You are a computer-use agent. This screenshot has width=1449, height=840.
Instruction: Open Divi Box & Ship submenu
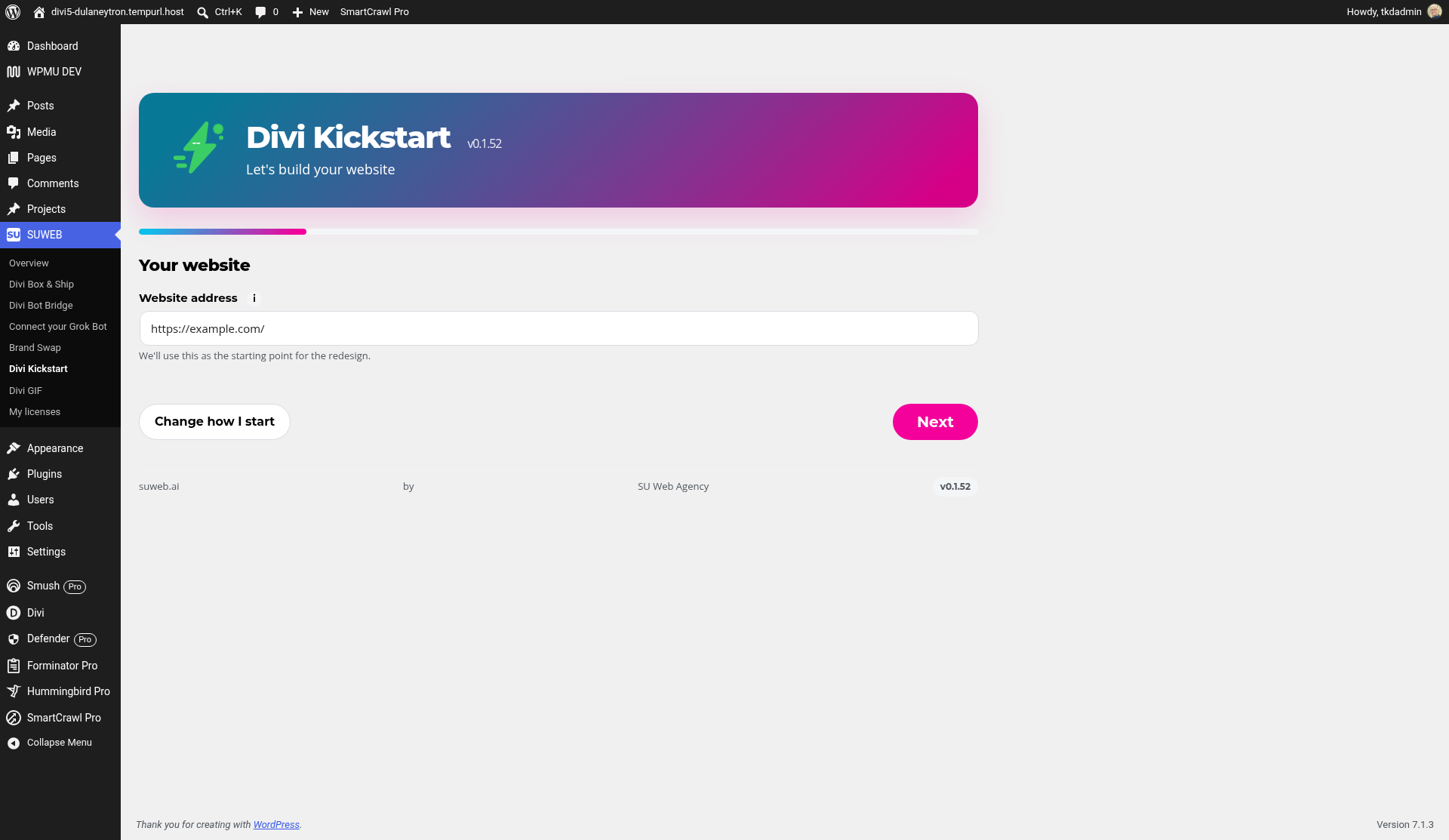(x=42, y=285)
